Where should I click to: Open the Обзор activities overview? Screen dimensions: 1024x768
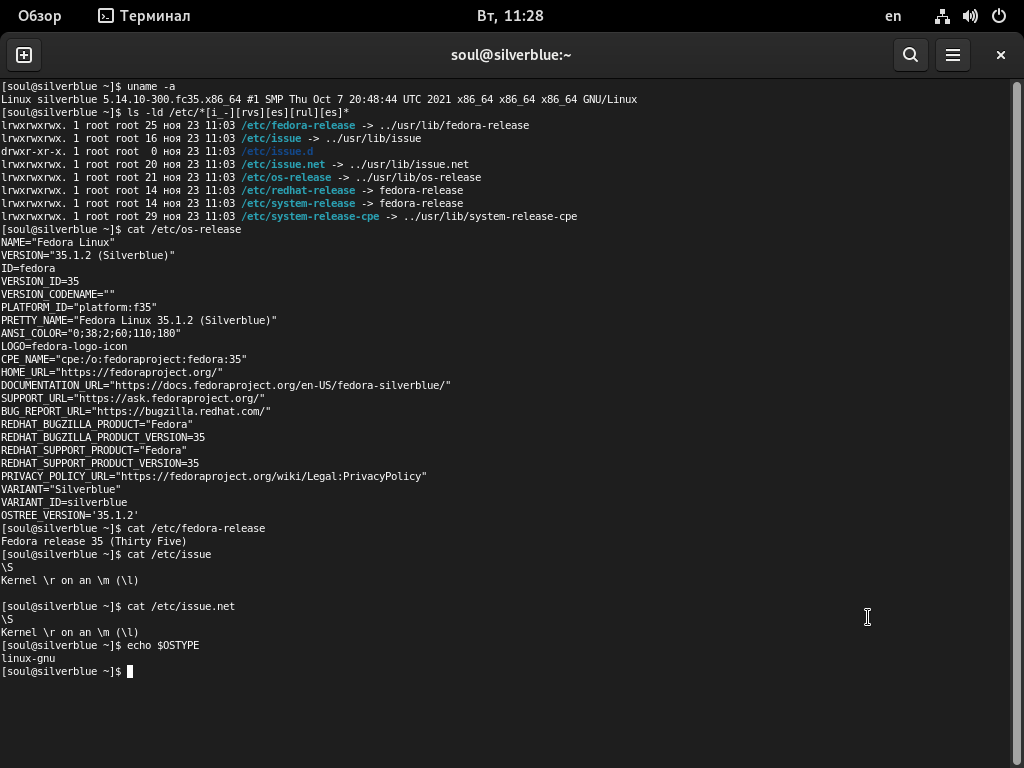[x=39, y=16]
